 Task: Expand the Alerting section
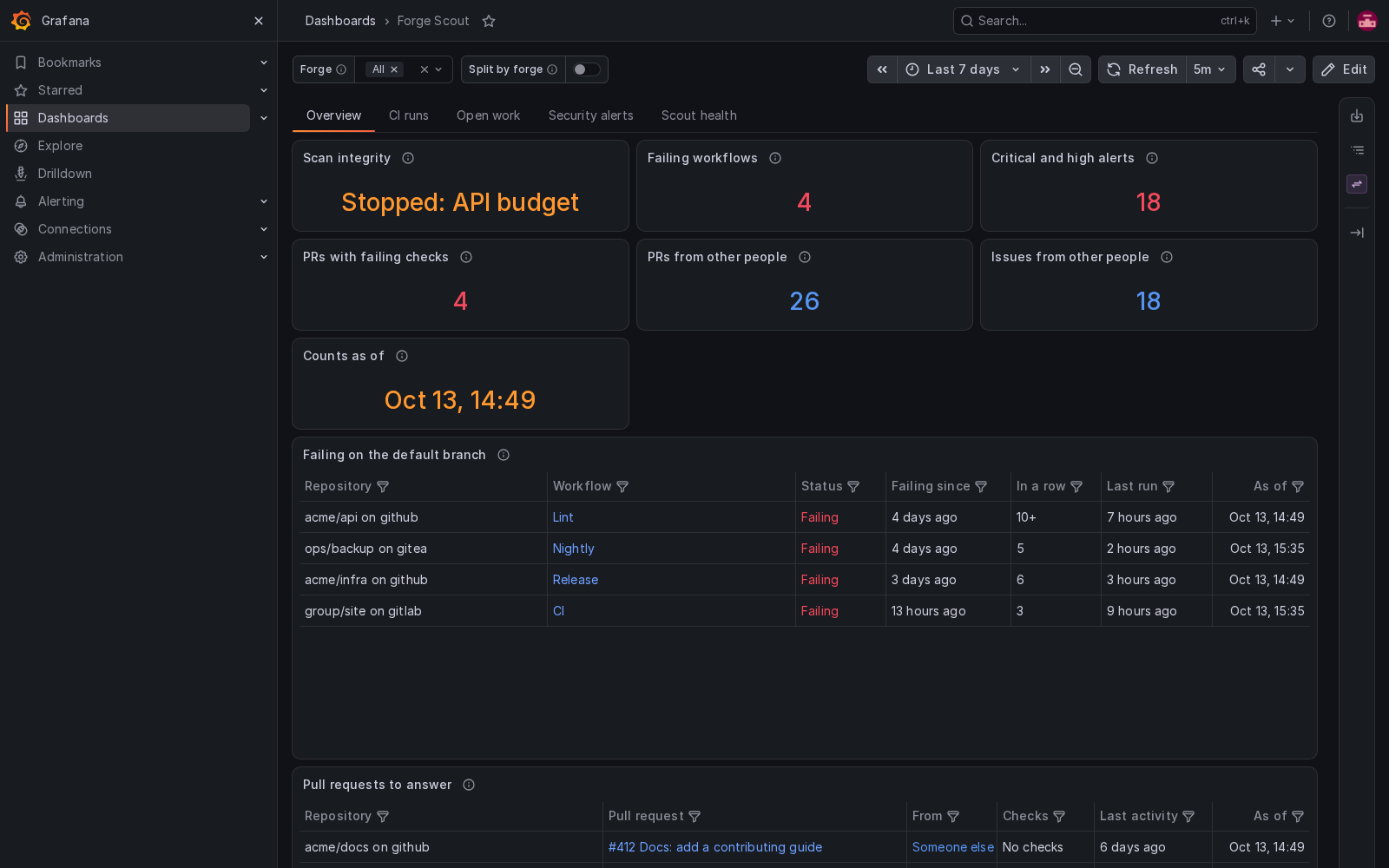pyautogui.click(x=264, y=201)
